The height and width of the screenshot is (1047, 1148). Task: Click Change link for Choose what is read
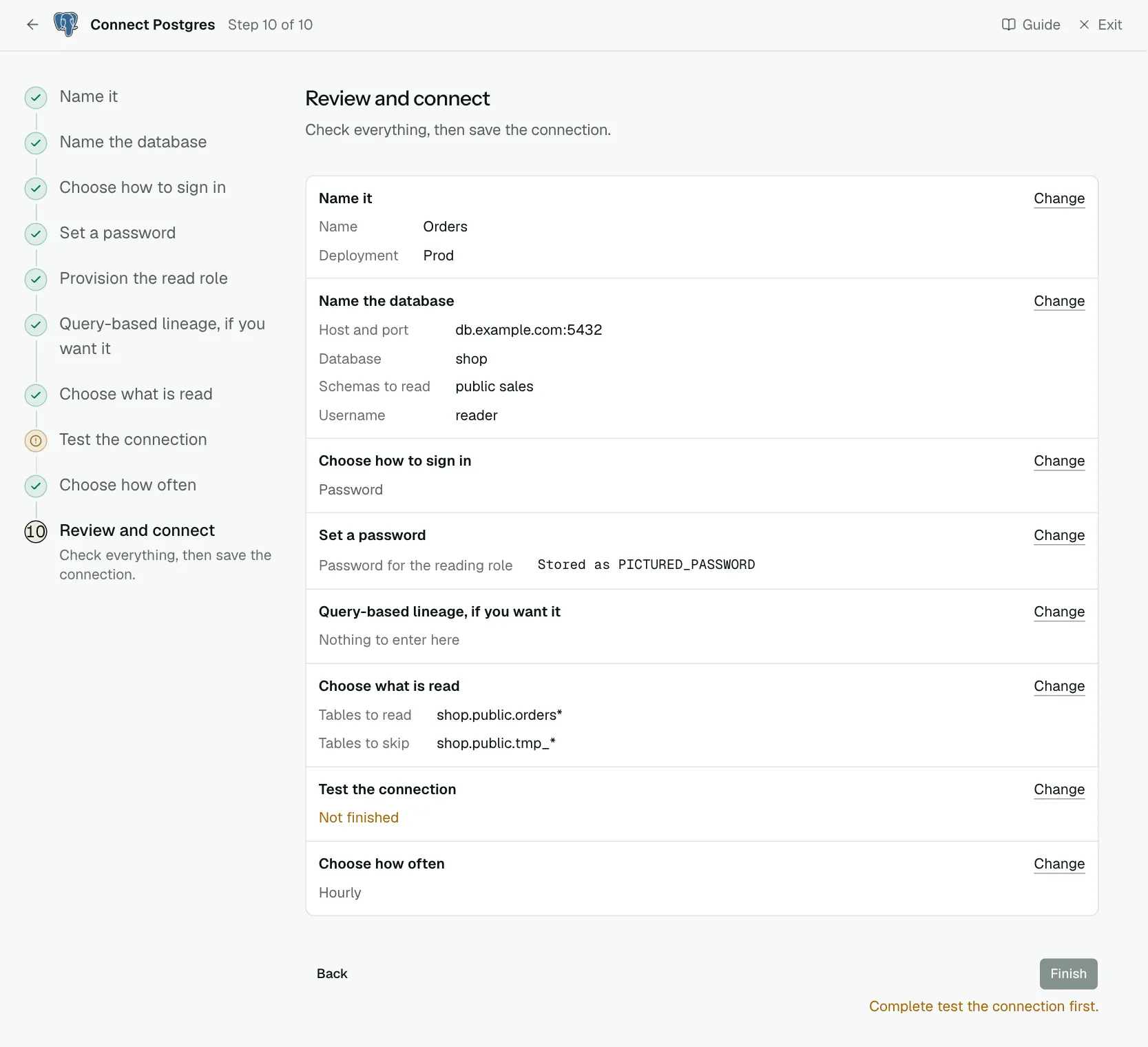[1059, 686]
